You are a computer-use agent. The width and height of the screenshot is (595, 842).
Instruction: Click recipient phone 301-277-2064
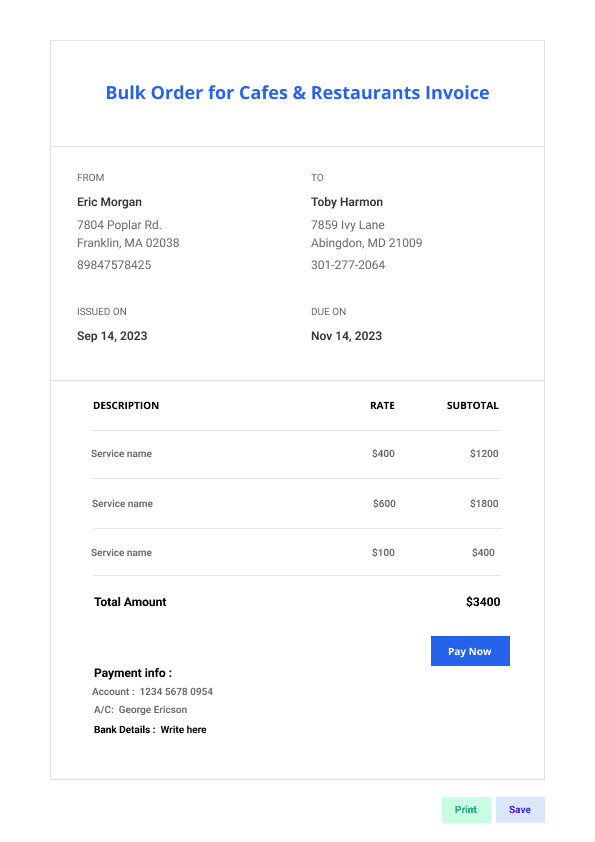(x=348, y=265)
